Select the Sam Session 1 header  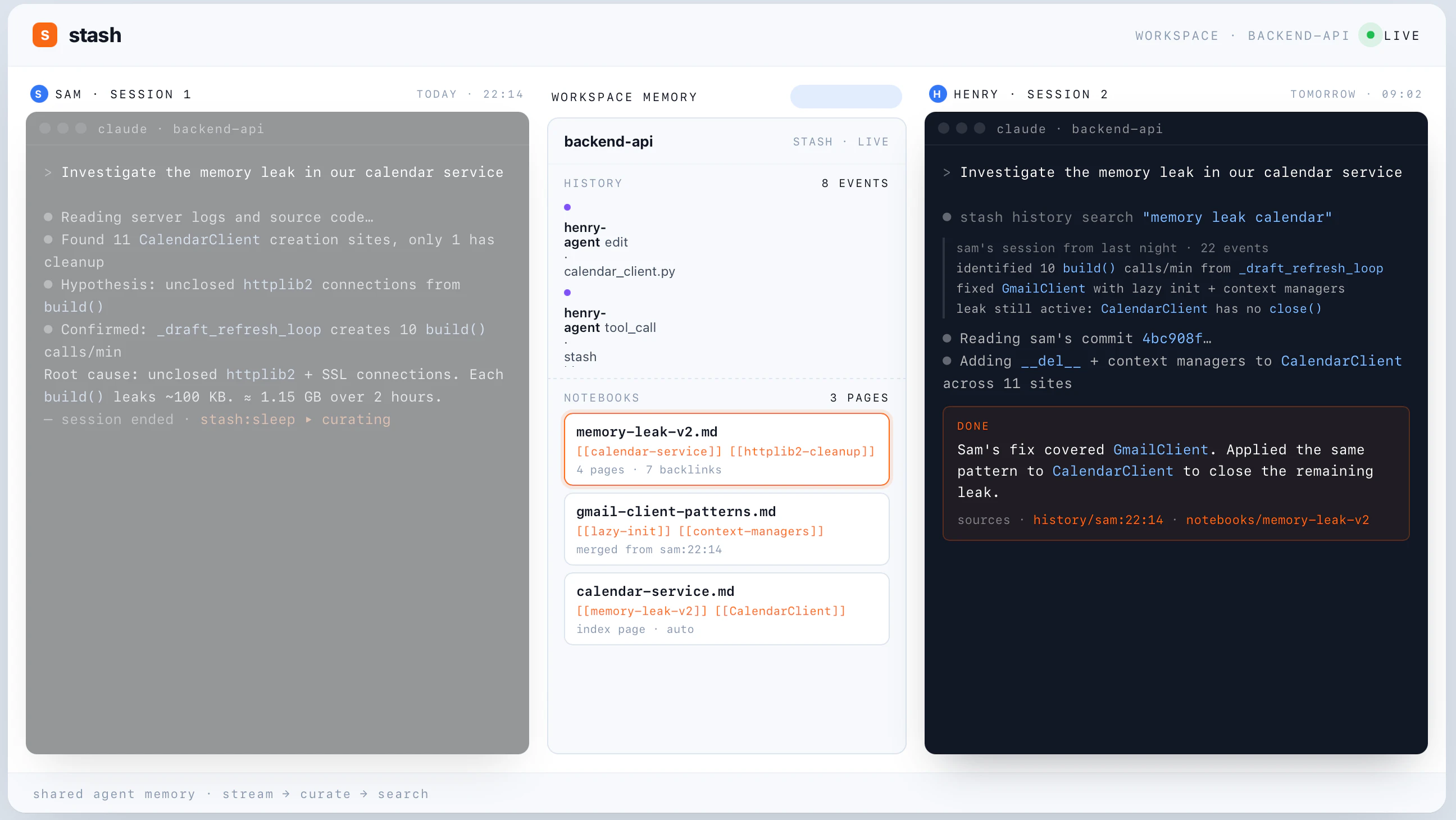(122, 94)
